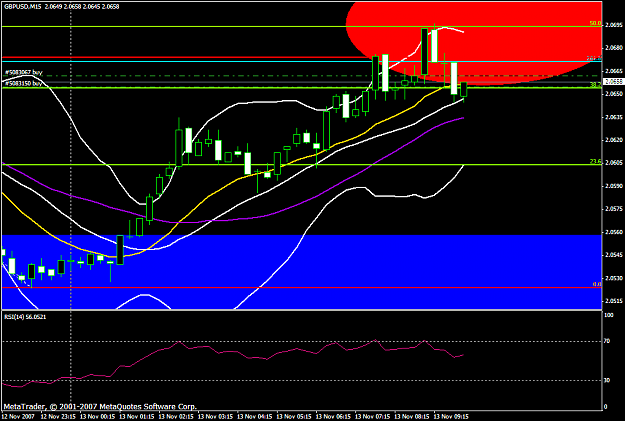The height and width of the screenshot is (421, 625).
Task: Click the 12 Nov 23:15 time label
Action: coord(58,417)
